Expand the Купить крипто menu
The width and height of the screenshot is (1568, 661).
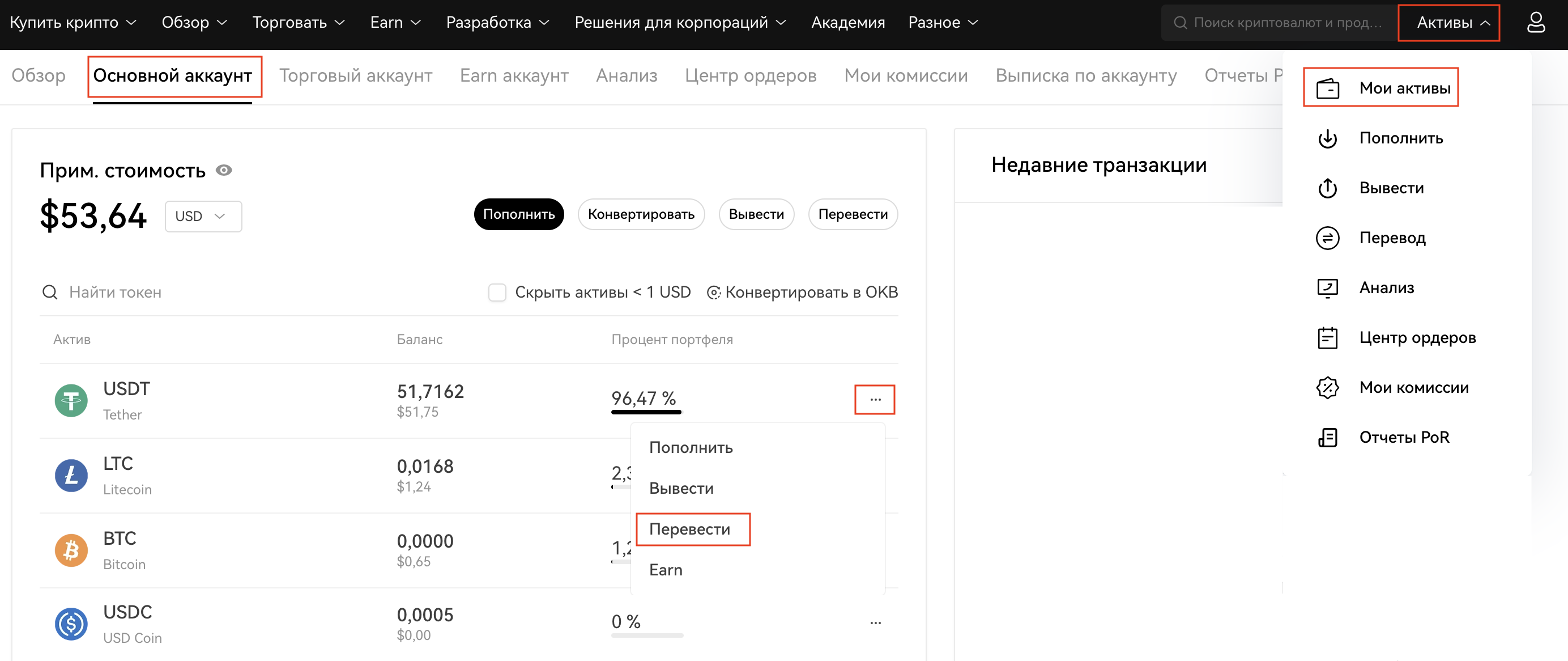click(x=73, y=23)
